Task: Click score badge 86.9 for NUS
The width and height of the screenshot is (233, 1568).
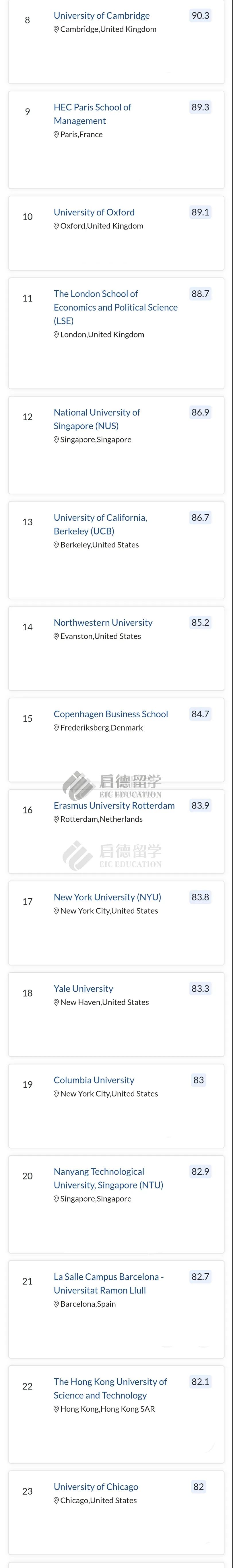Action: [x=200, y=413]
